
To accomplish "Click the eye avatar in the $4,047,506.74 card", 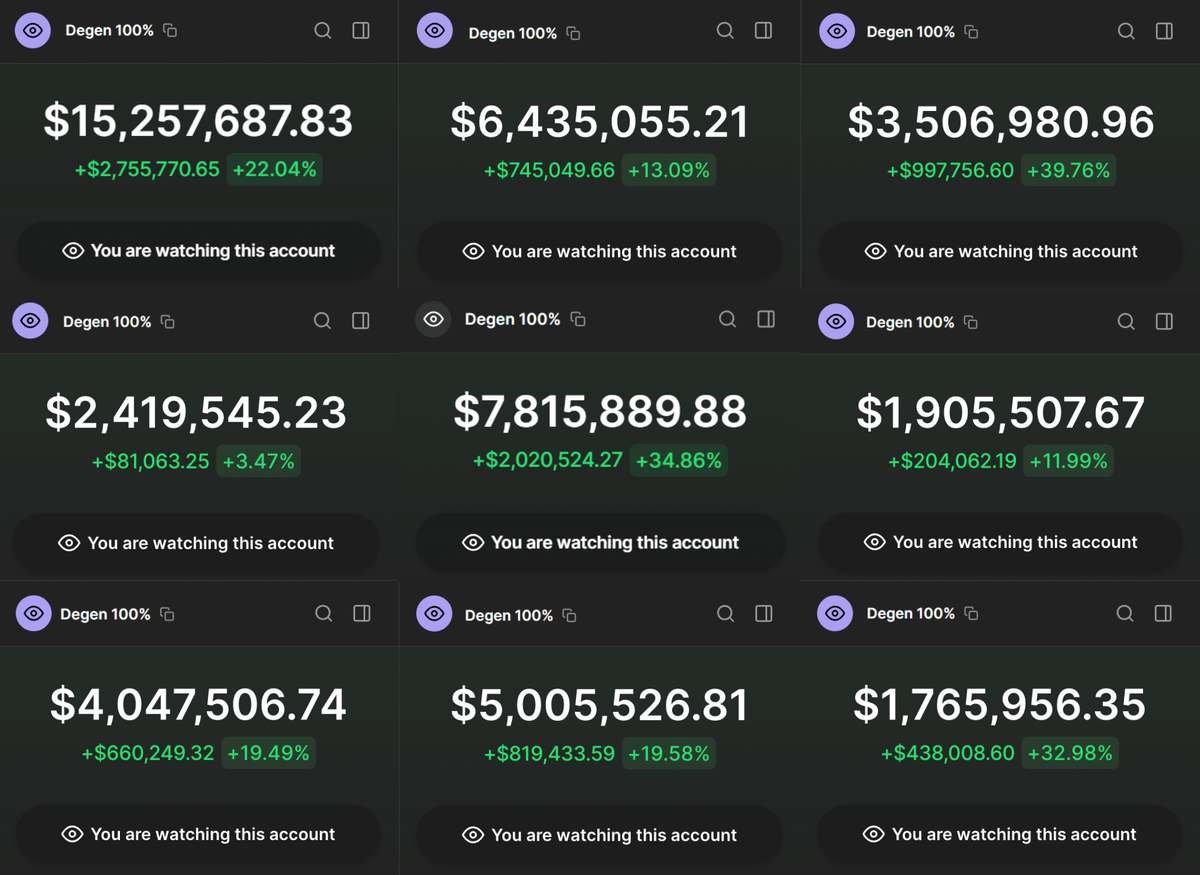I will pos(33,613).
